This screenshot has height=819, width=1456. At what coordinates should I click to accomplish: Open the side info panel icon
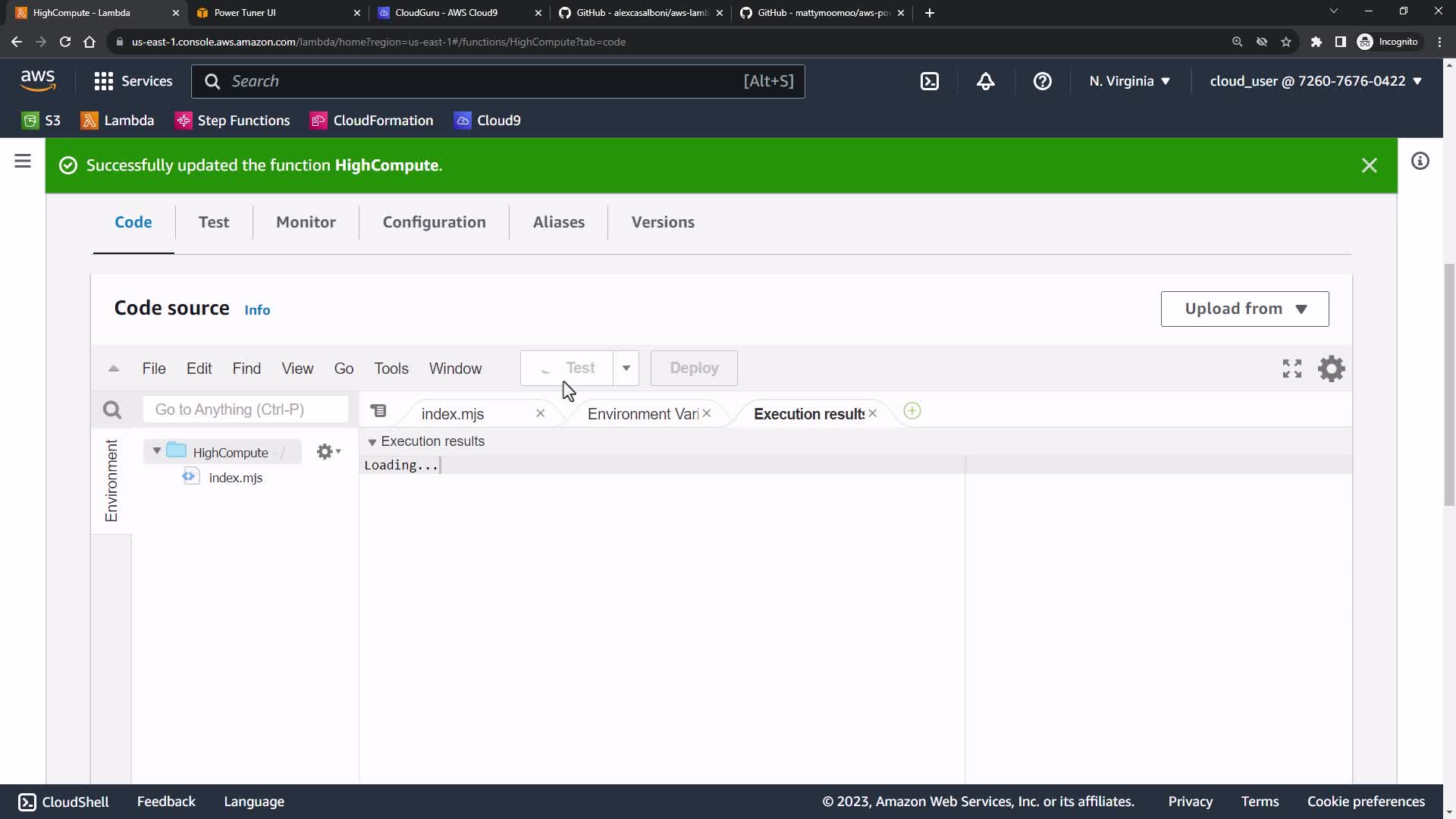click(x=1420, y=161)
